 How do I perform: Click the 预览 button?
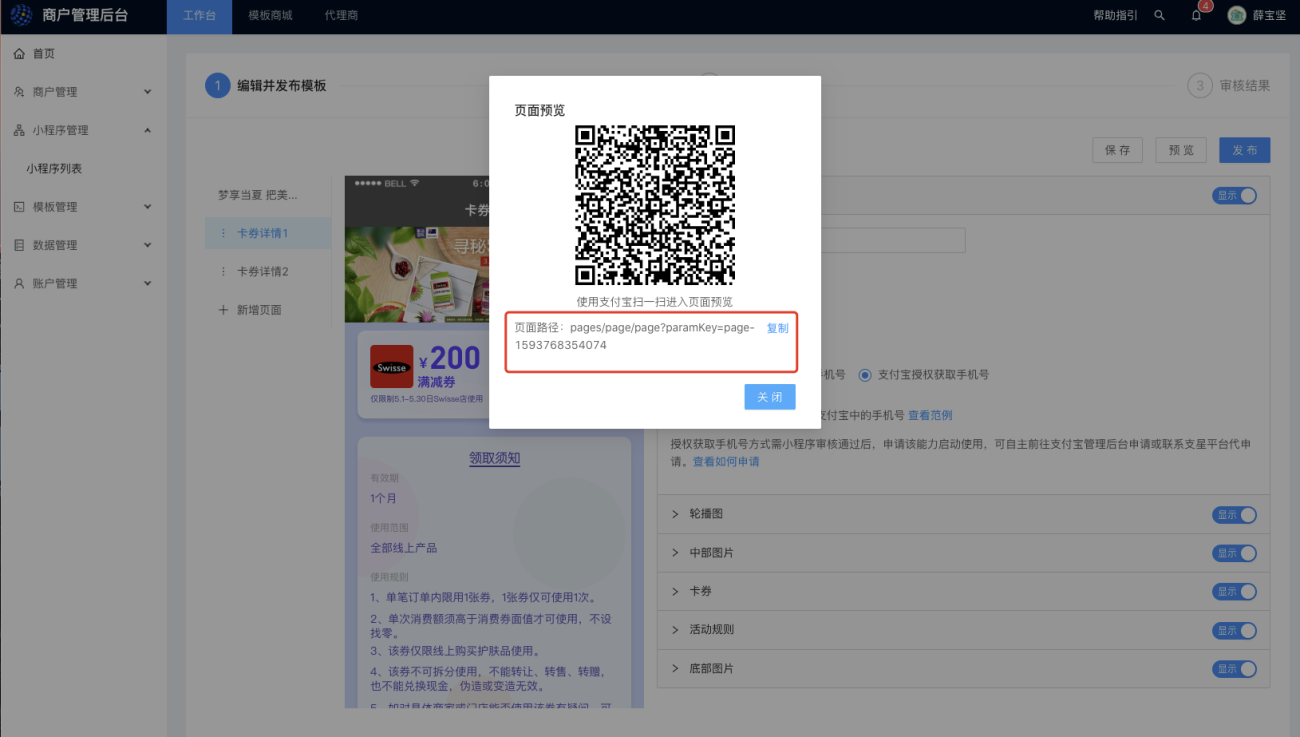tap(1181, 150)
